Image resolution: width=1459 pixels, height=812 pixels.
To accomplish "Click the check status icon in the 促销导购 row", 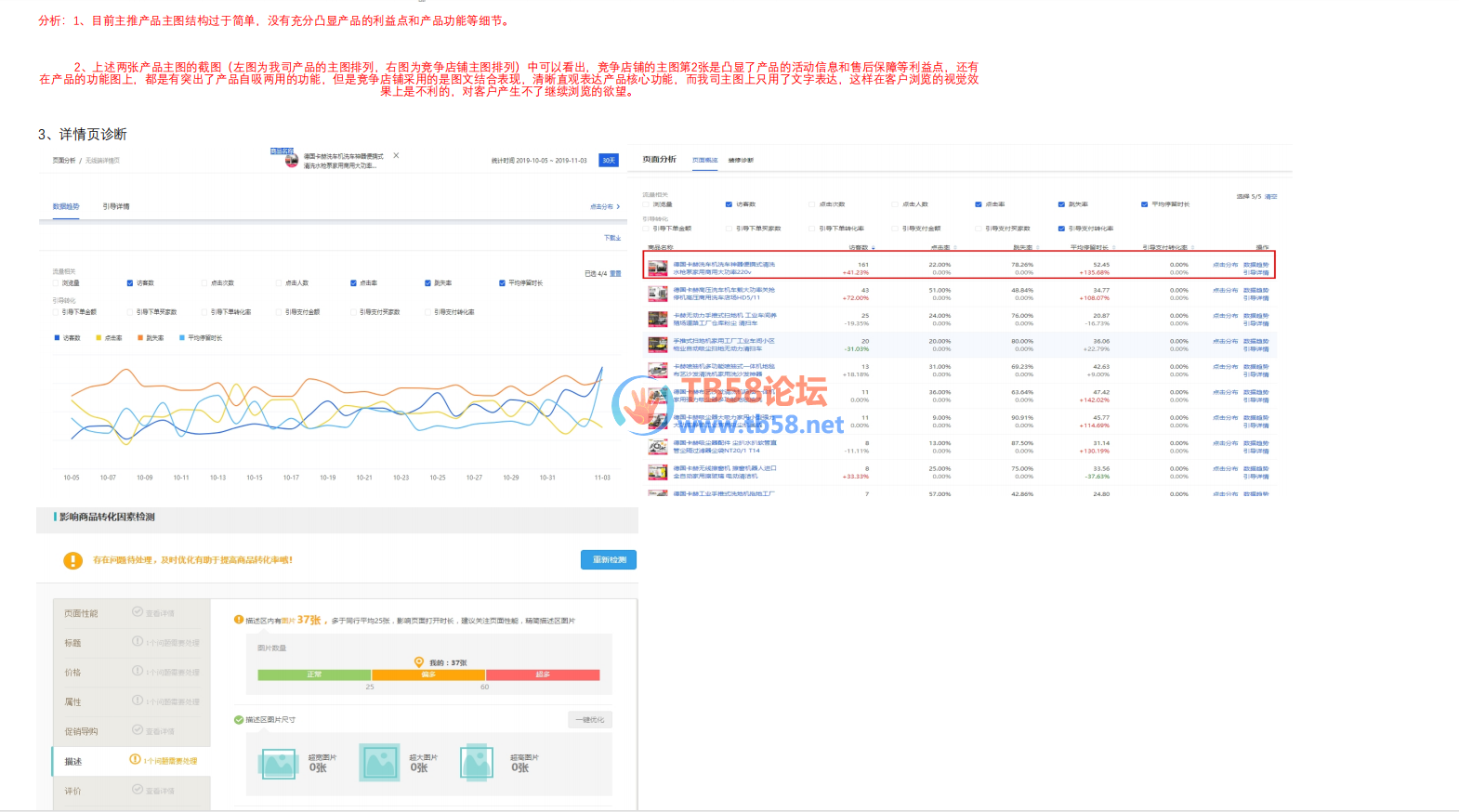I will click(138, 730).
